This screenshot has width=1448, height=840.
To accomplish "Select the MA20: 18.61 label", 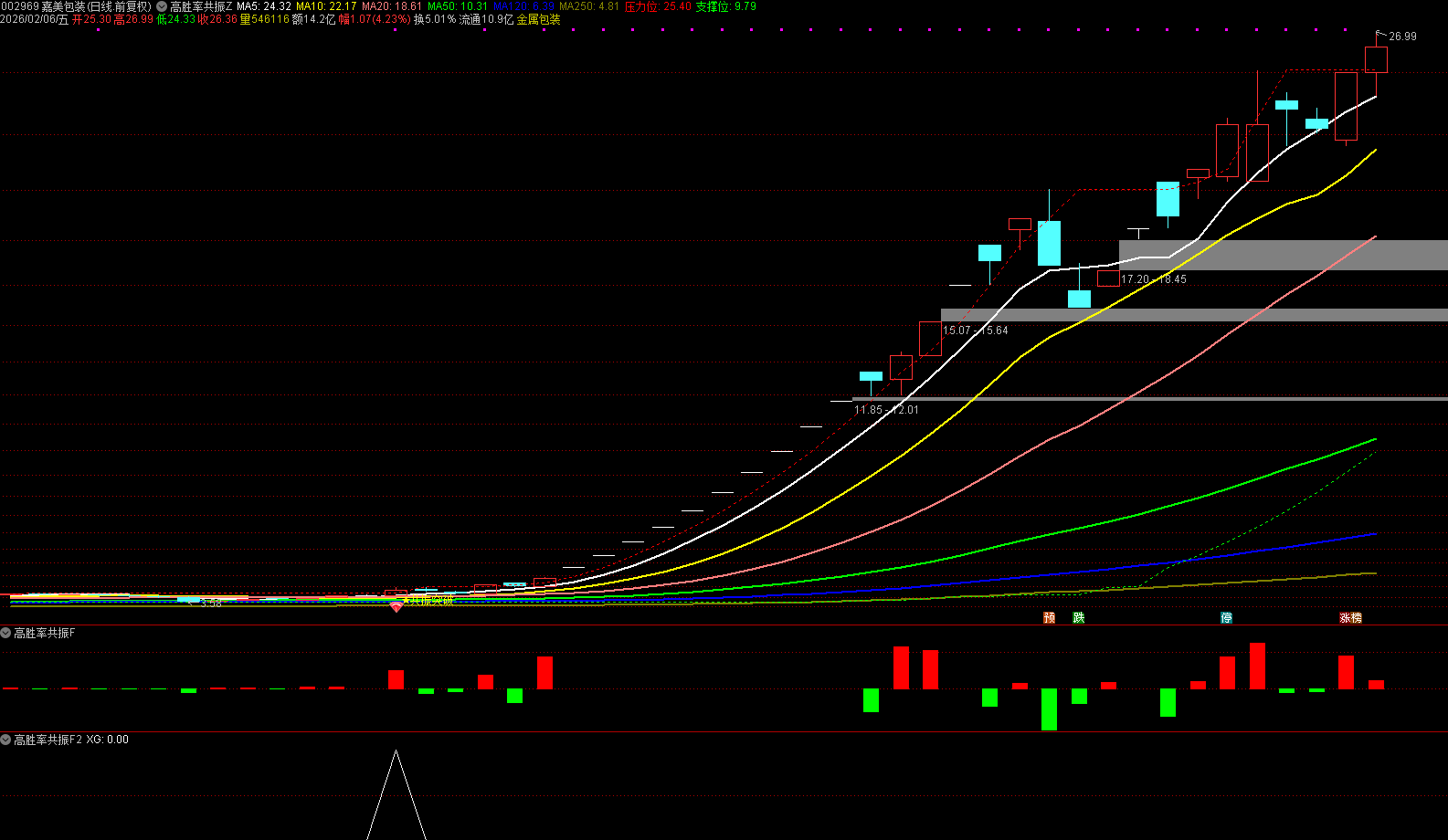I will tap(392, 6).
